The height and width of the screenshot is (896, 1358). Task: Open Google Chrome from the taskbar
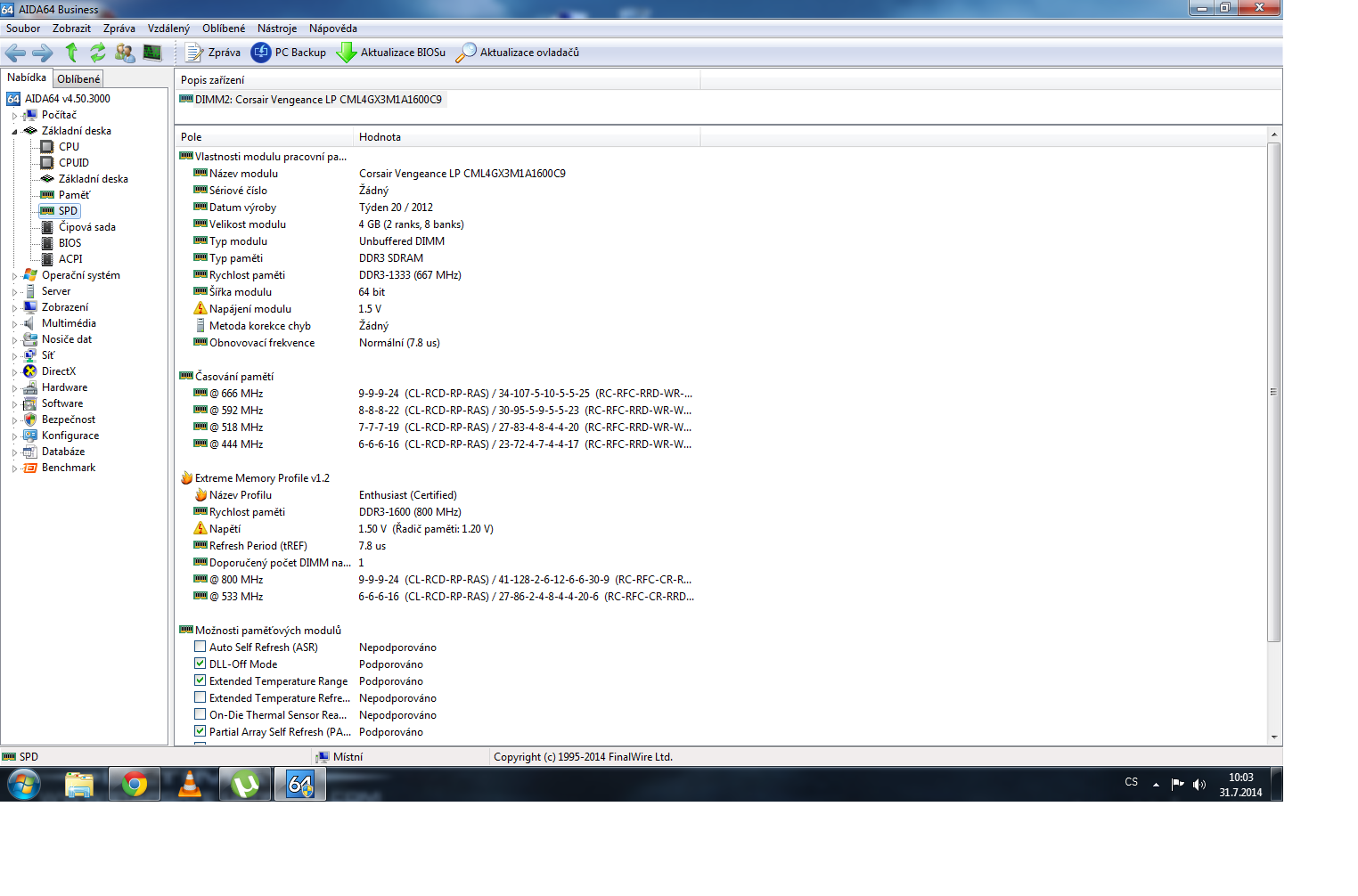tap(135, 785)
